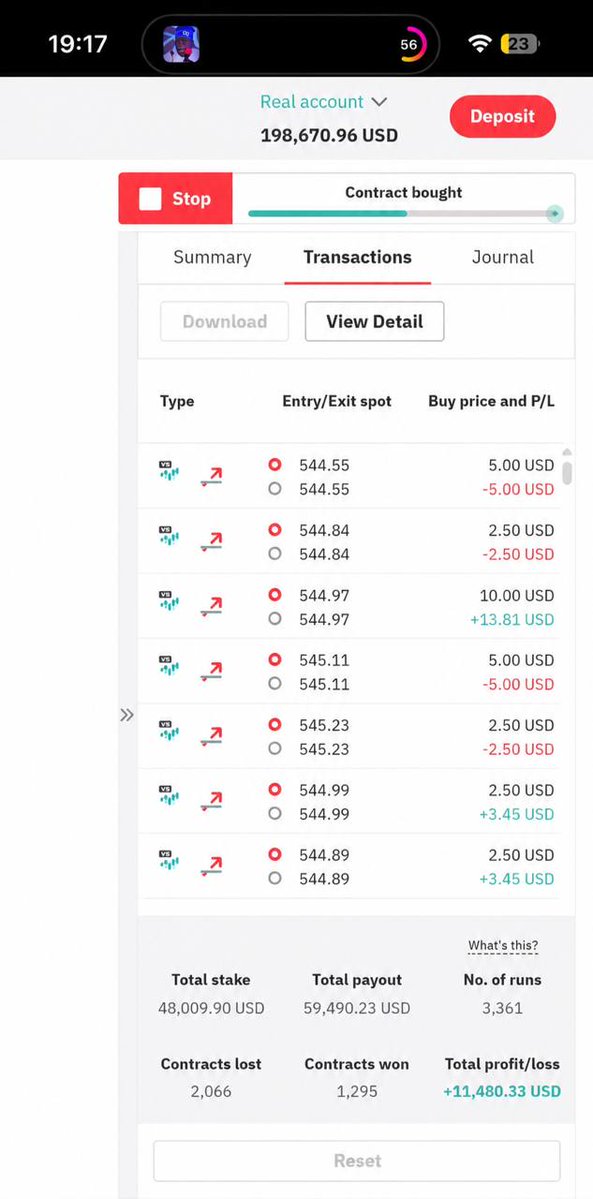The height and width of the screenshot is (1199, 593).
Task: Click the red entry spot marker for 544.97
Action: click(x=275, y=594)
